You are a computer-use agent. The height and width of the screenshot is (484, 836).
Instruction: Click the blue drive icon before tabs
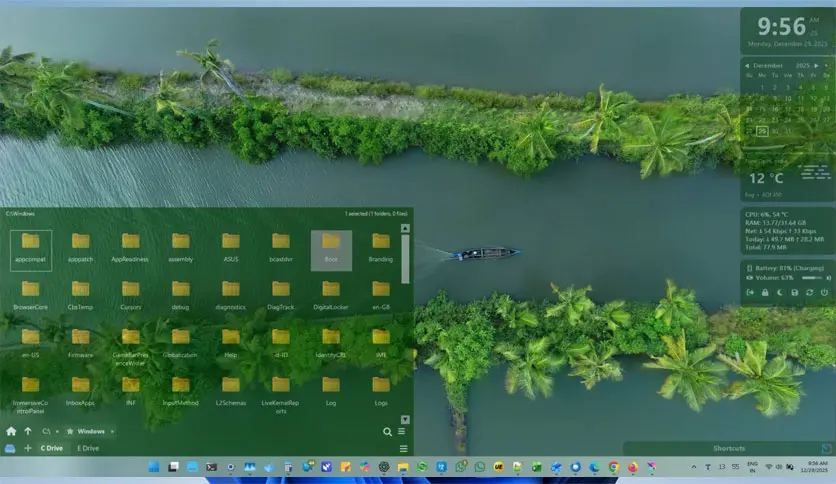(10, 449)
